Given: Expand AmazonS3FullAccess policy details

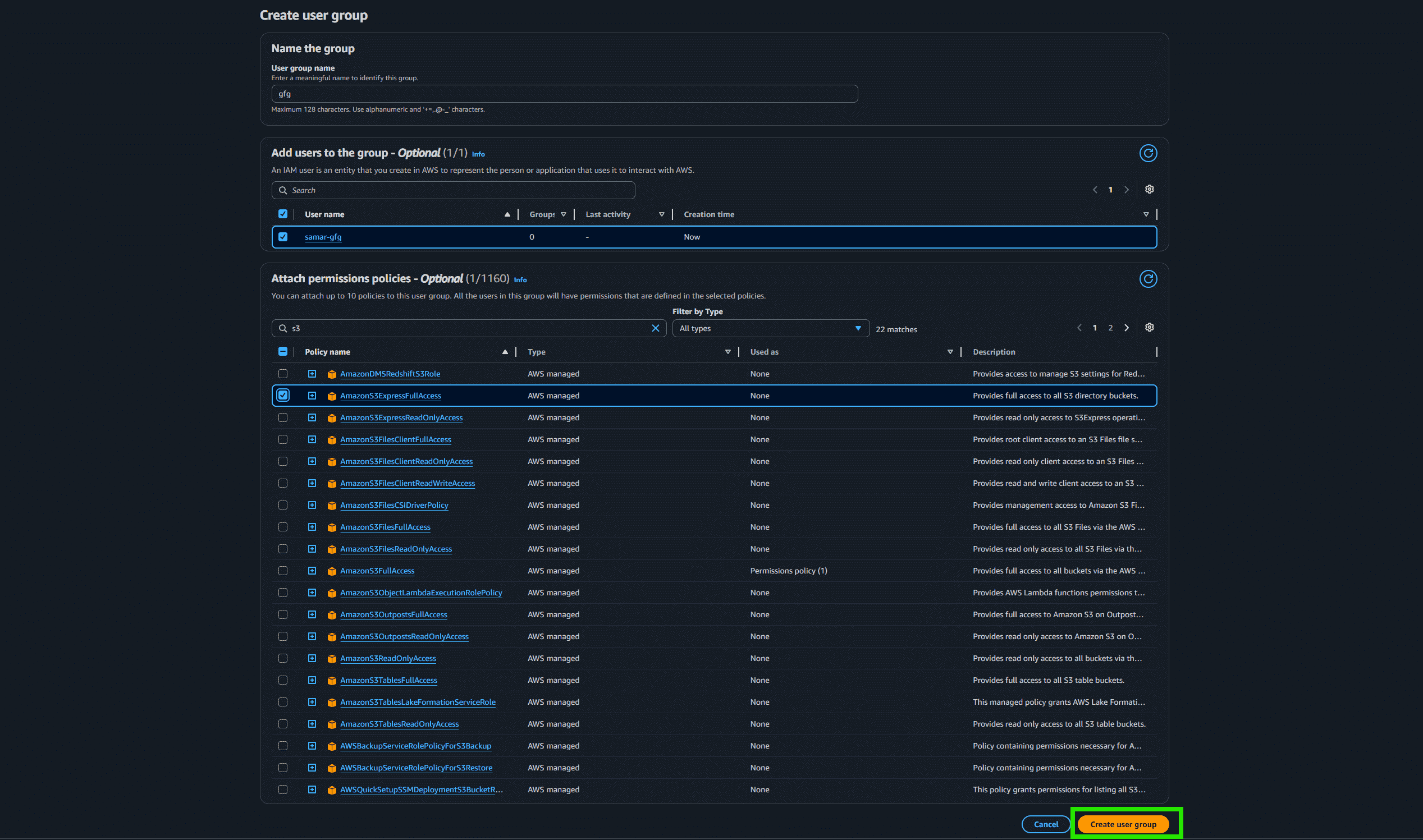Looking at the screenshot, I should tap(312, 571).
